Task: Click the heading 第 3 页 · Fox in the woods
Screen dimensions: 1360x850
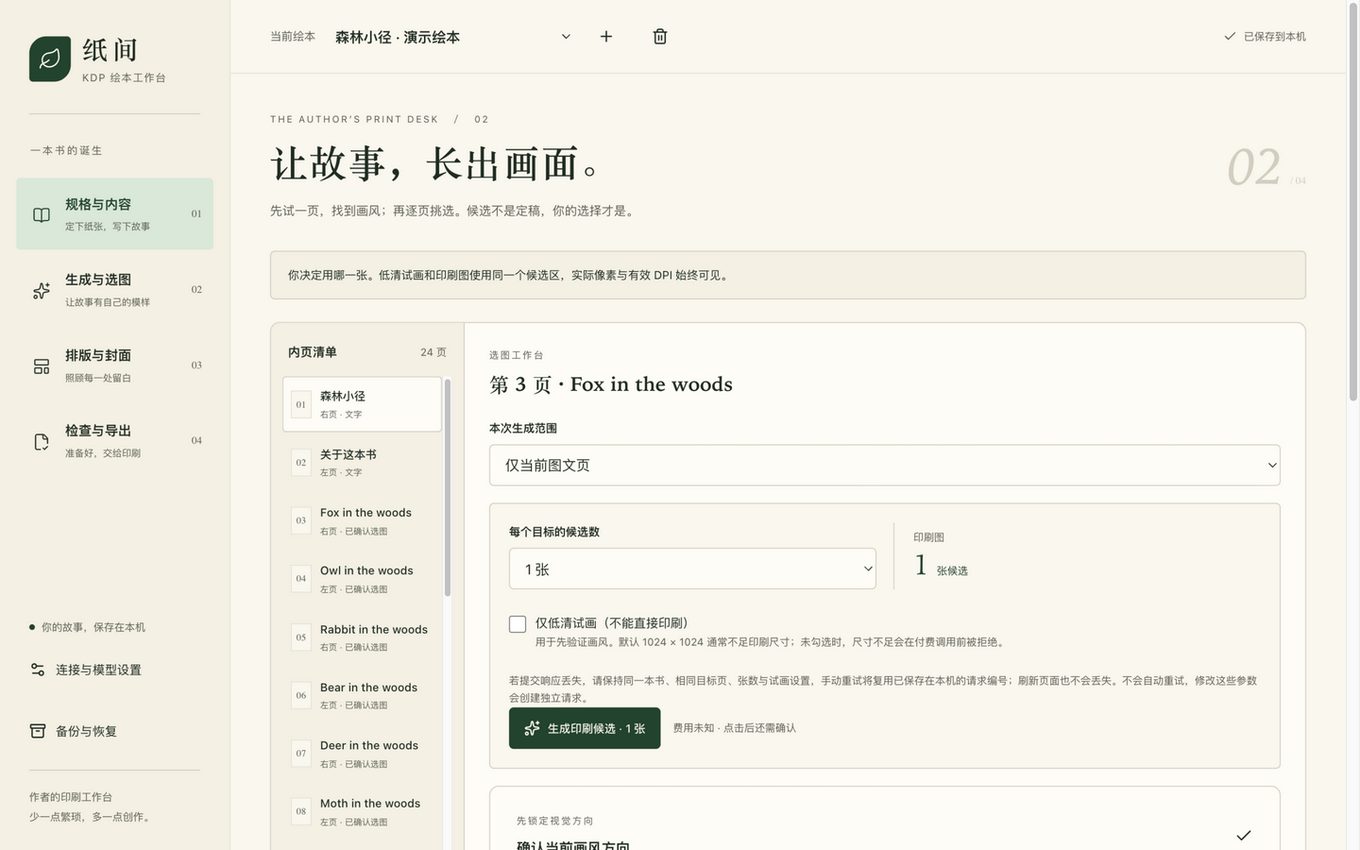Action: pos(611,385)
